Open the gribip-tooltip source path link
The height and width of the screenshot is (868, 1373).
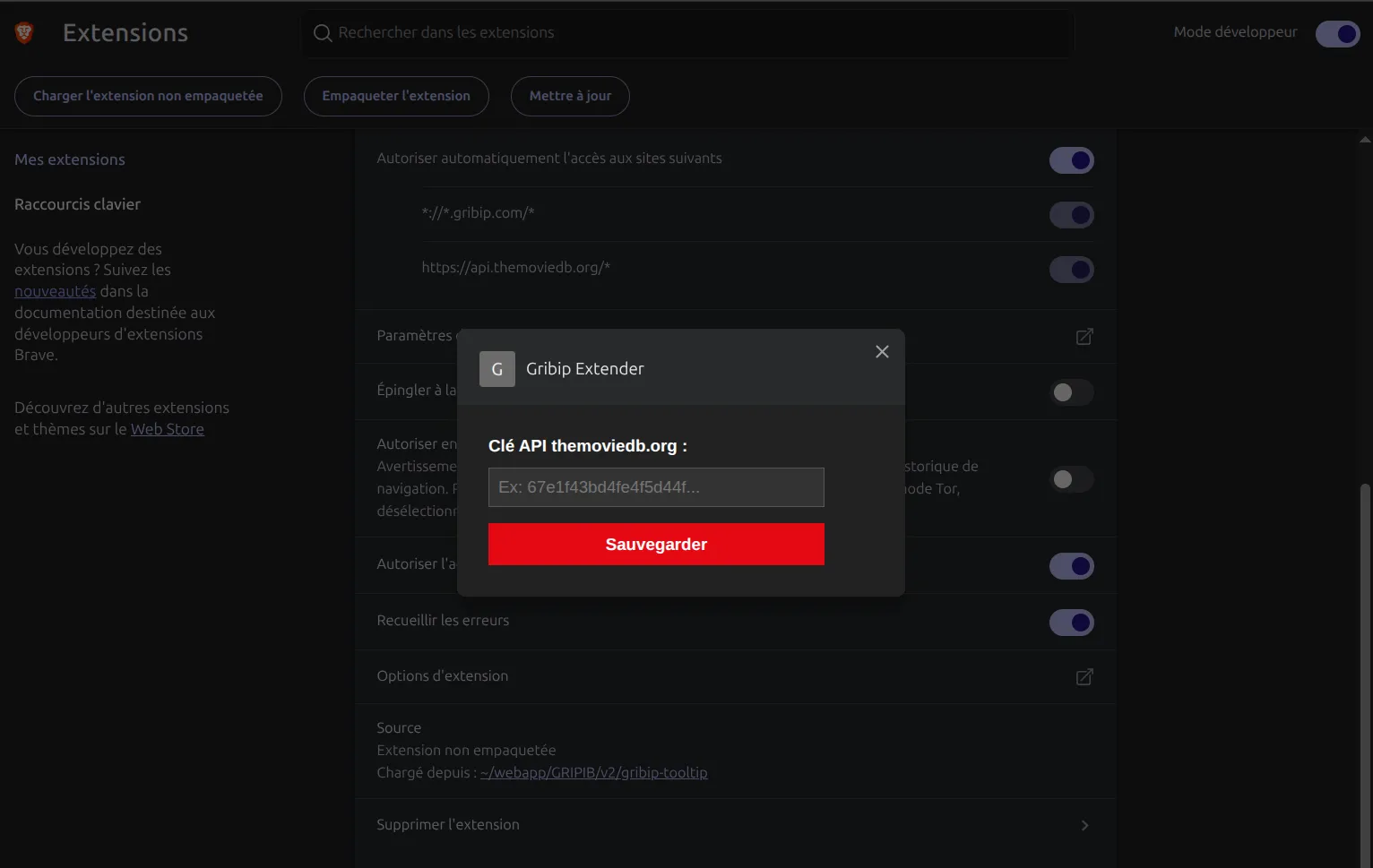tap(593, 773)
